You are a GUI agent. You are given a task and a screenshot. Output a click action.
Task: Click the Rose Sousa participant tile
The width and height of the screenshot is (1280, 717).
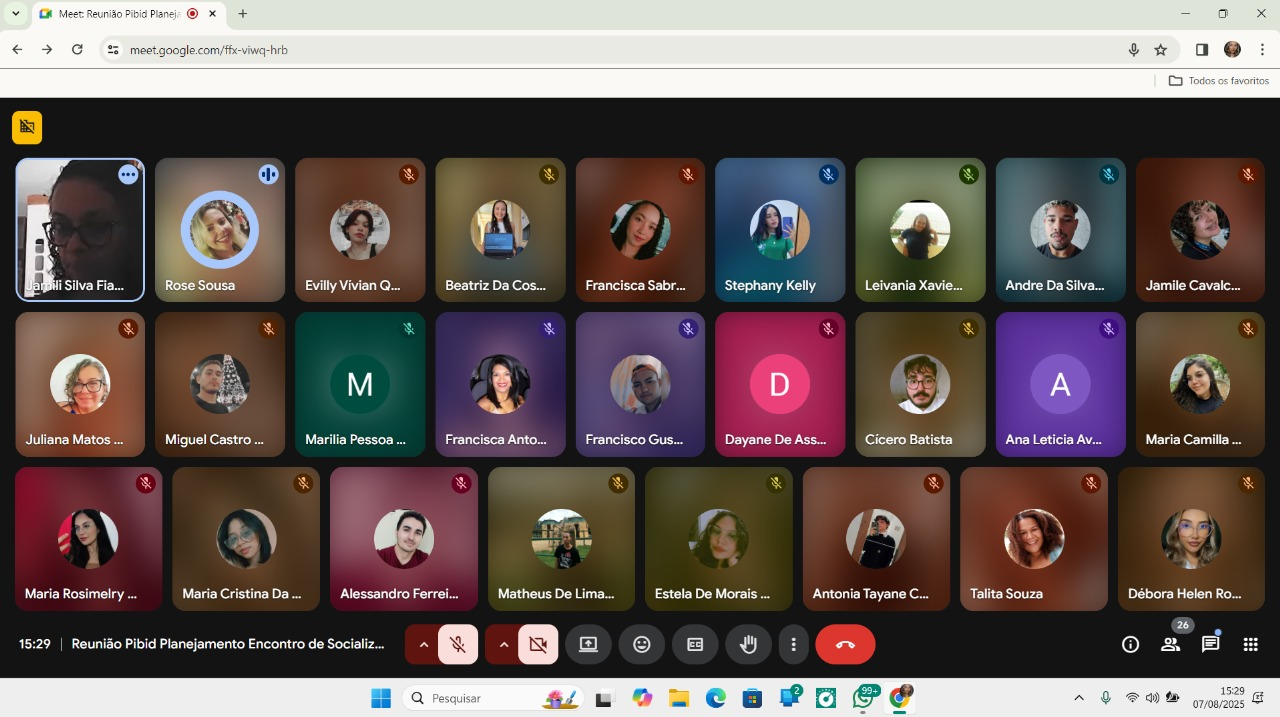pyautogui.click(x=220, y=230)
